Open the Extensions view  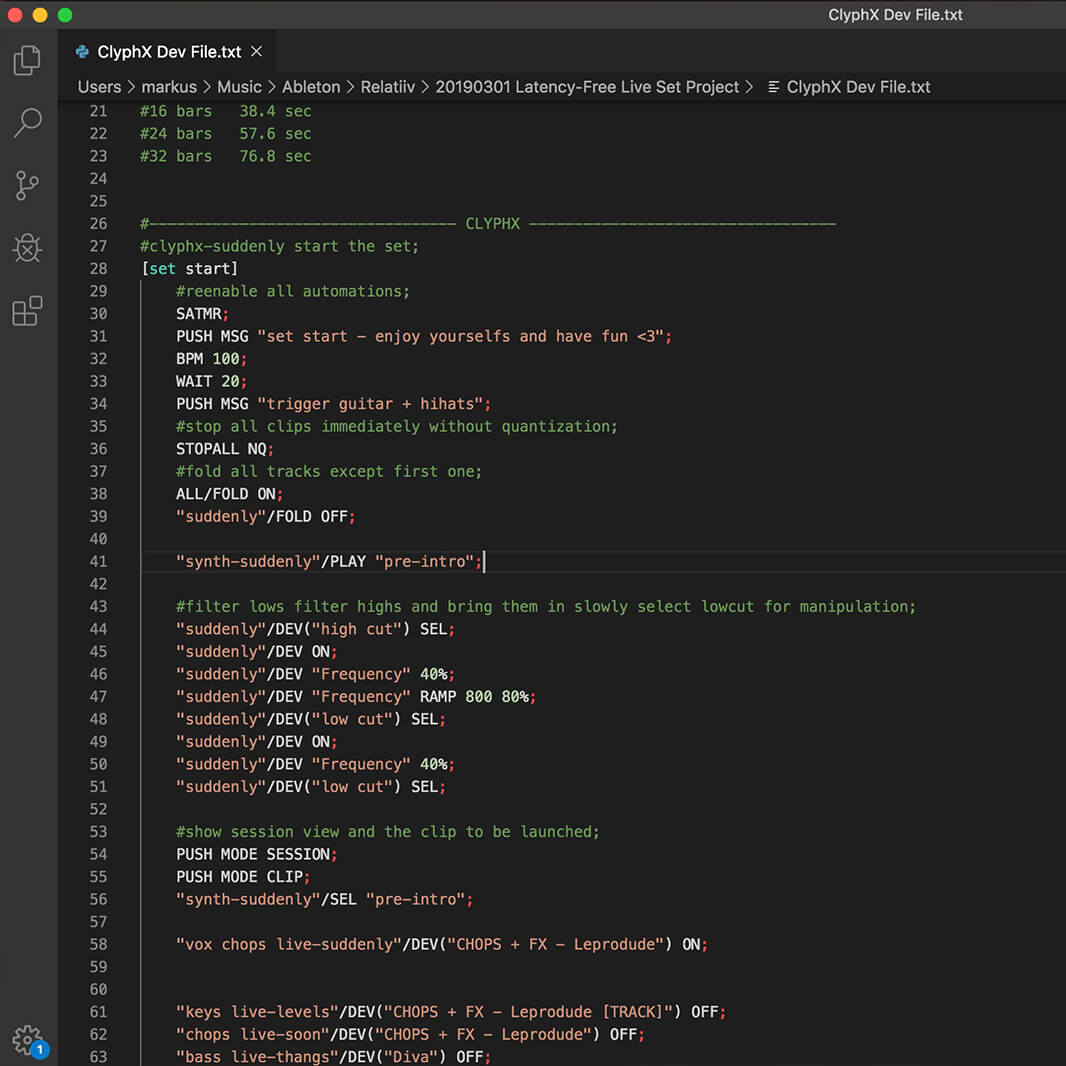27,311
